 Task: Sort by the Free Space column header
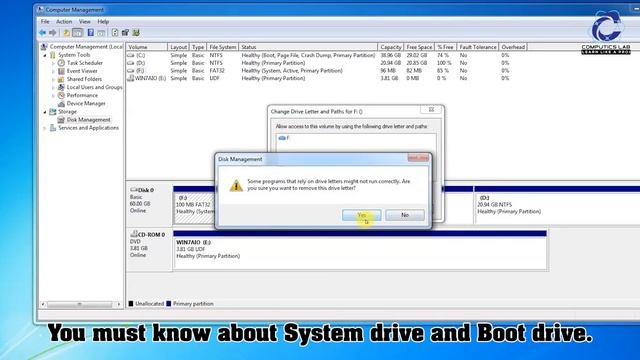click(419, 47)
